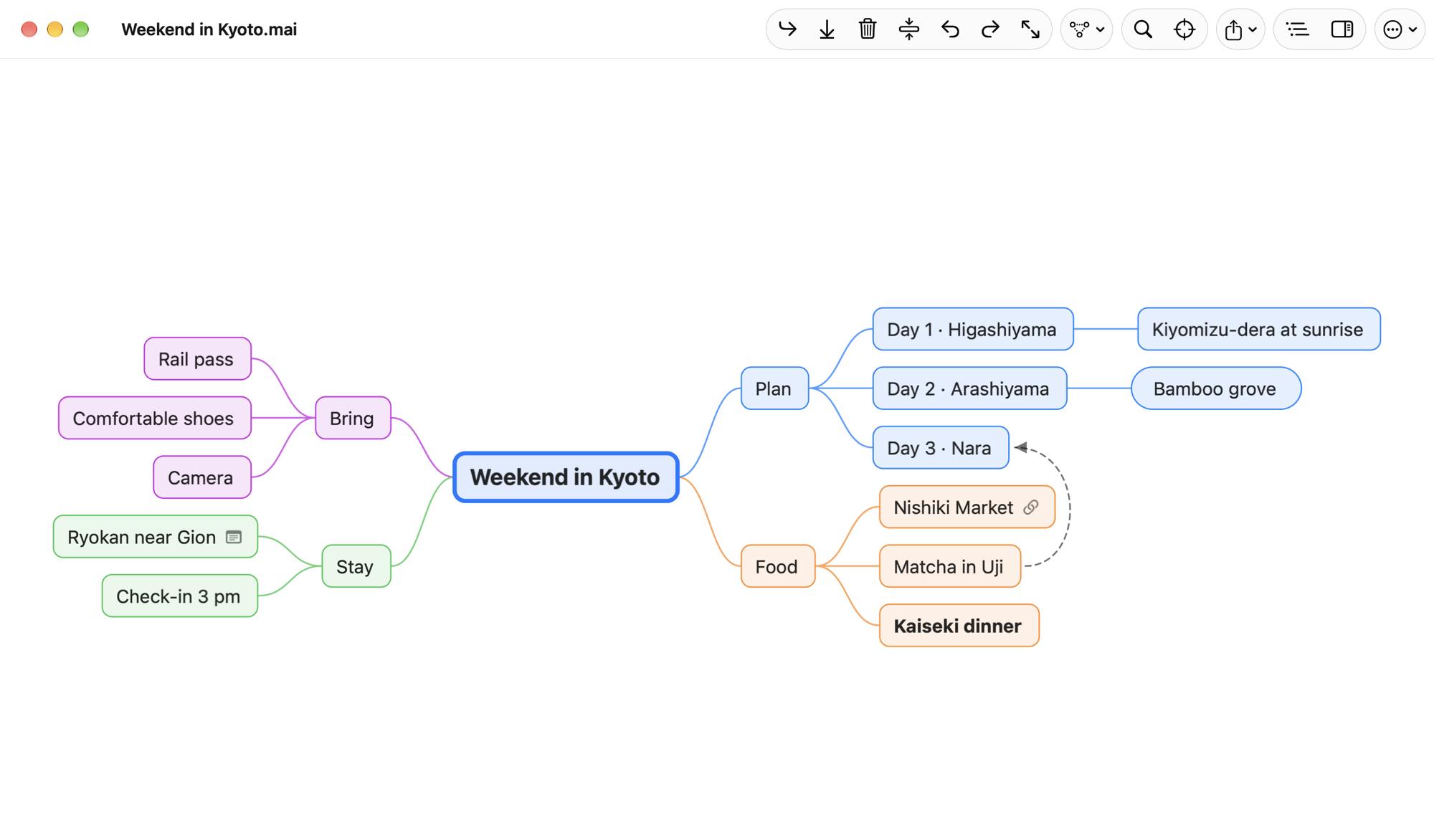The image size is (1434, 840).
Task: Open the share export menu
Action: (1240, 29)
